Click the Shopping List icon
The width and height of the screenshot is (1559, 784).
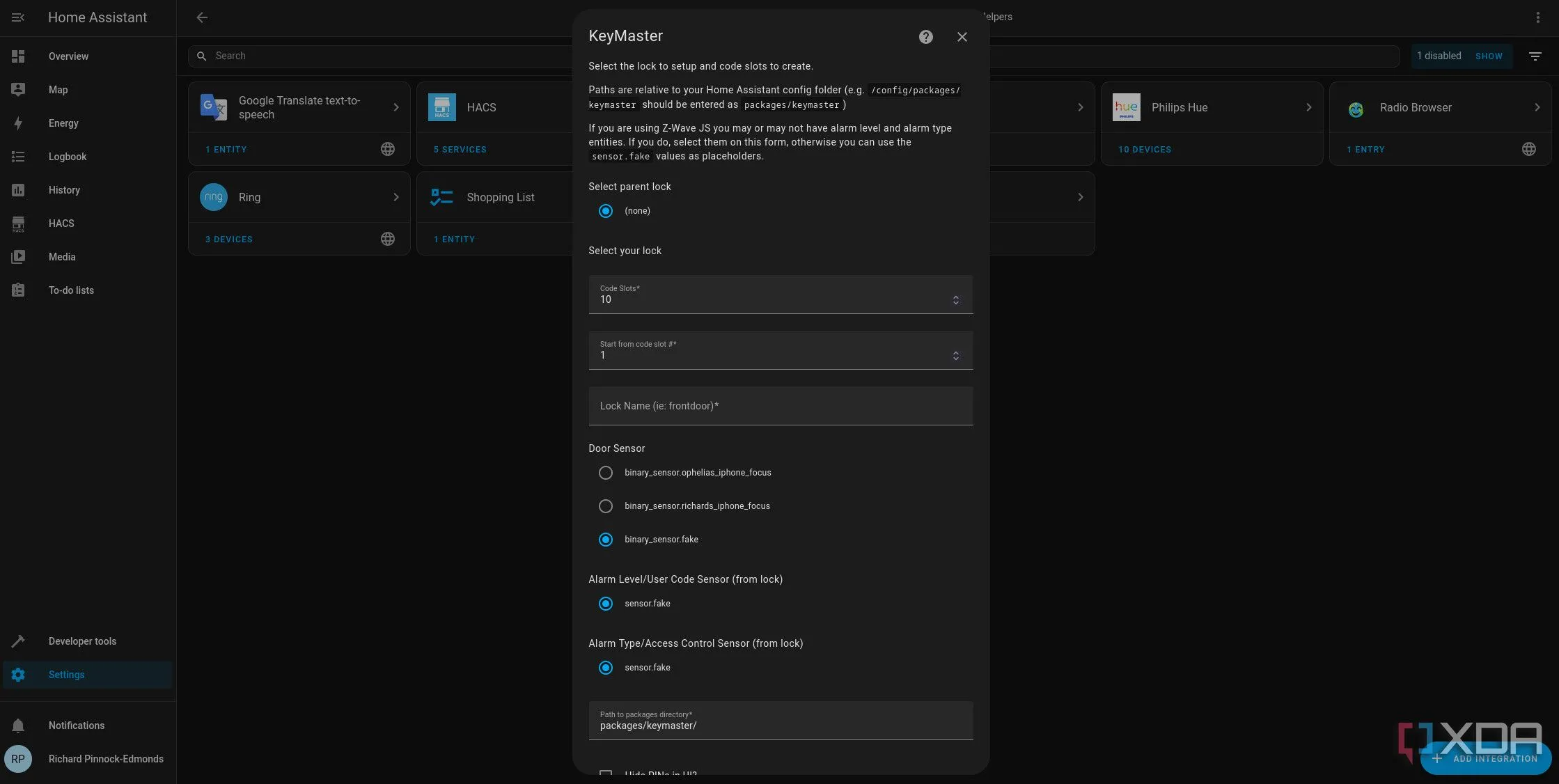pyautogui.click(x=442, y=197)
